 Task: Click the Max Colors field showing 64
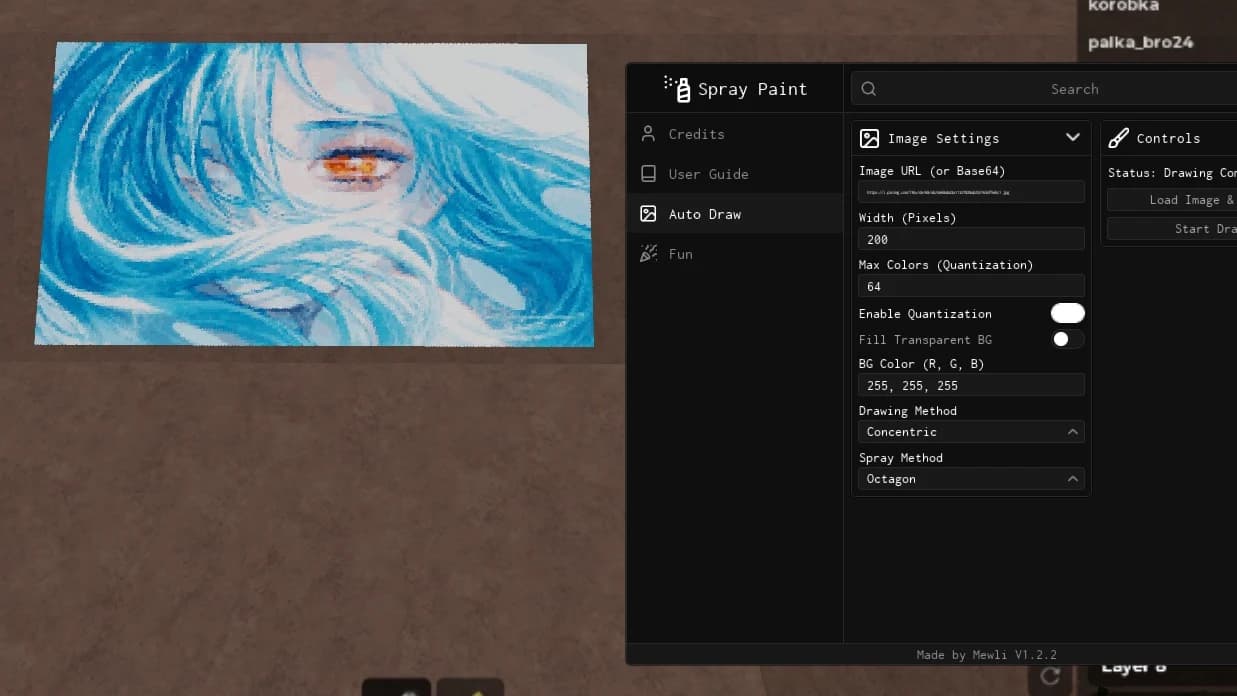click(971, 286)
